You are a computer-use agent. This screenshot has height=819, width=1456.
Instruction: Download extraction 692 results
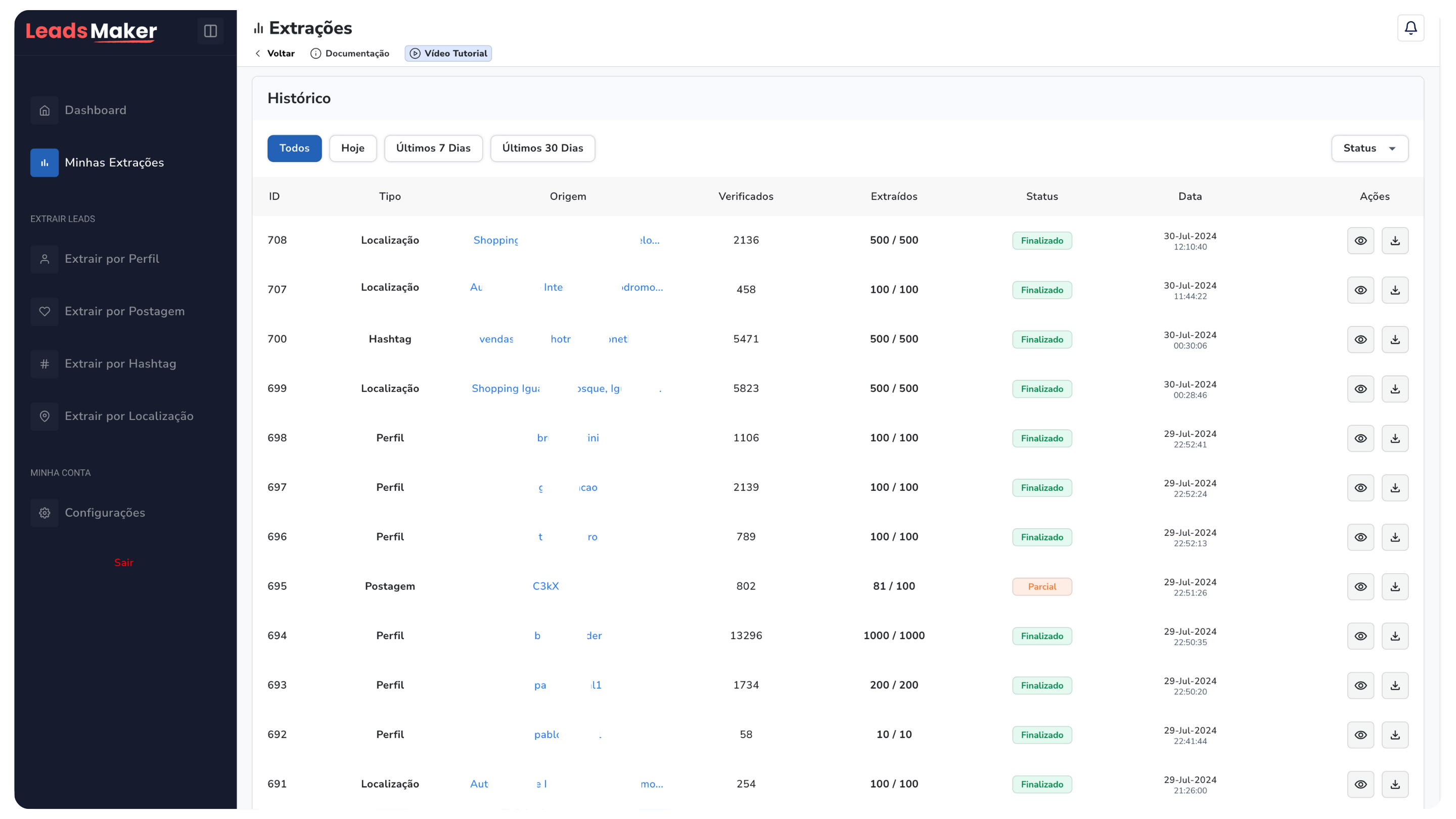[x=1394, y=735]
